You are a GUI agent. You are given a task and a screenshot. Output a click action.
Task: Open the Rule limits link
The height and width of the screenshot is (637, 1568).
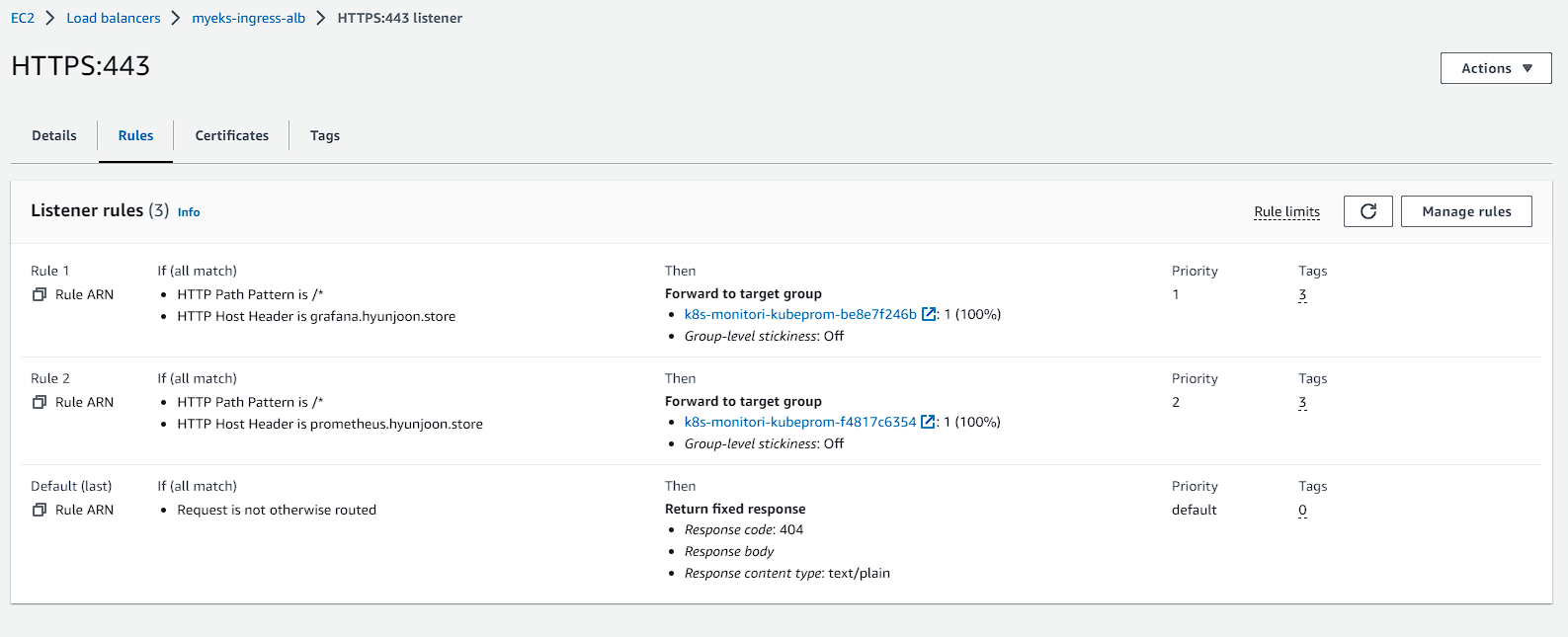pyautogui.click(x=1286, y=212)
